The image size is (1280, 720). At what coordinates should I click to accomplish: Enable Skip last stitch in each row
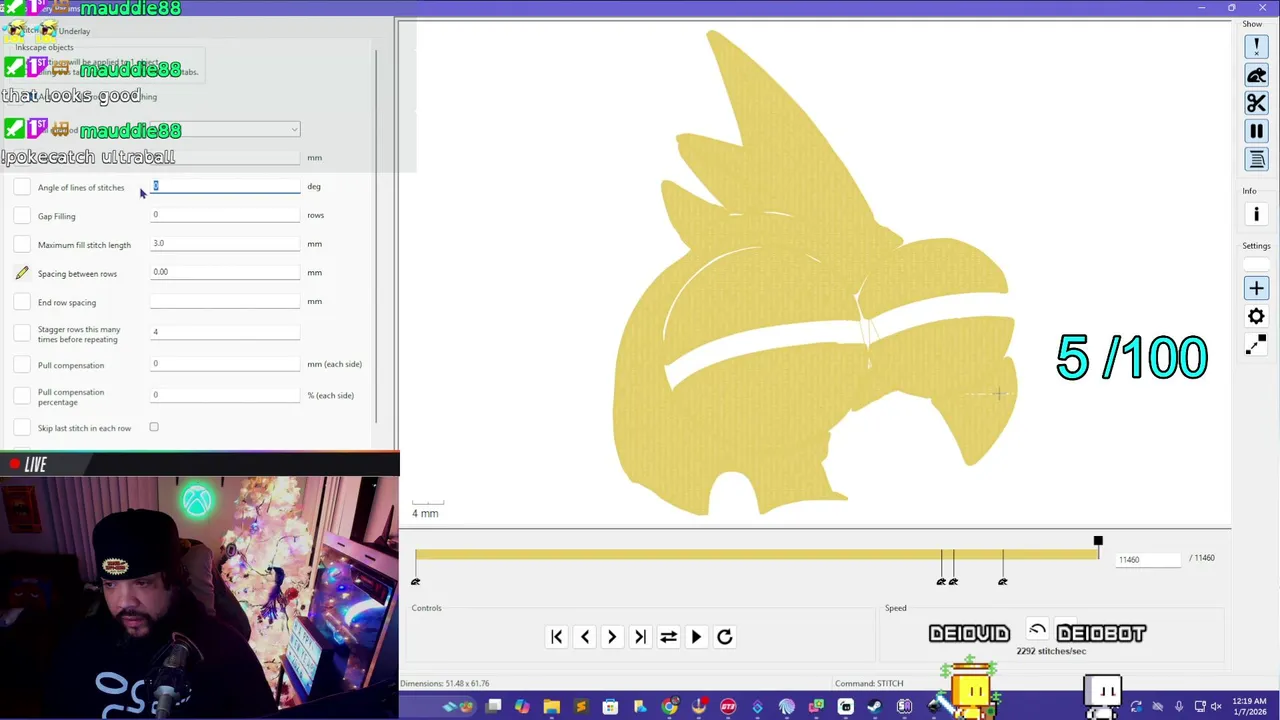154,427
